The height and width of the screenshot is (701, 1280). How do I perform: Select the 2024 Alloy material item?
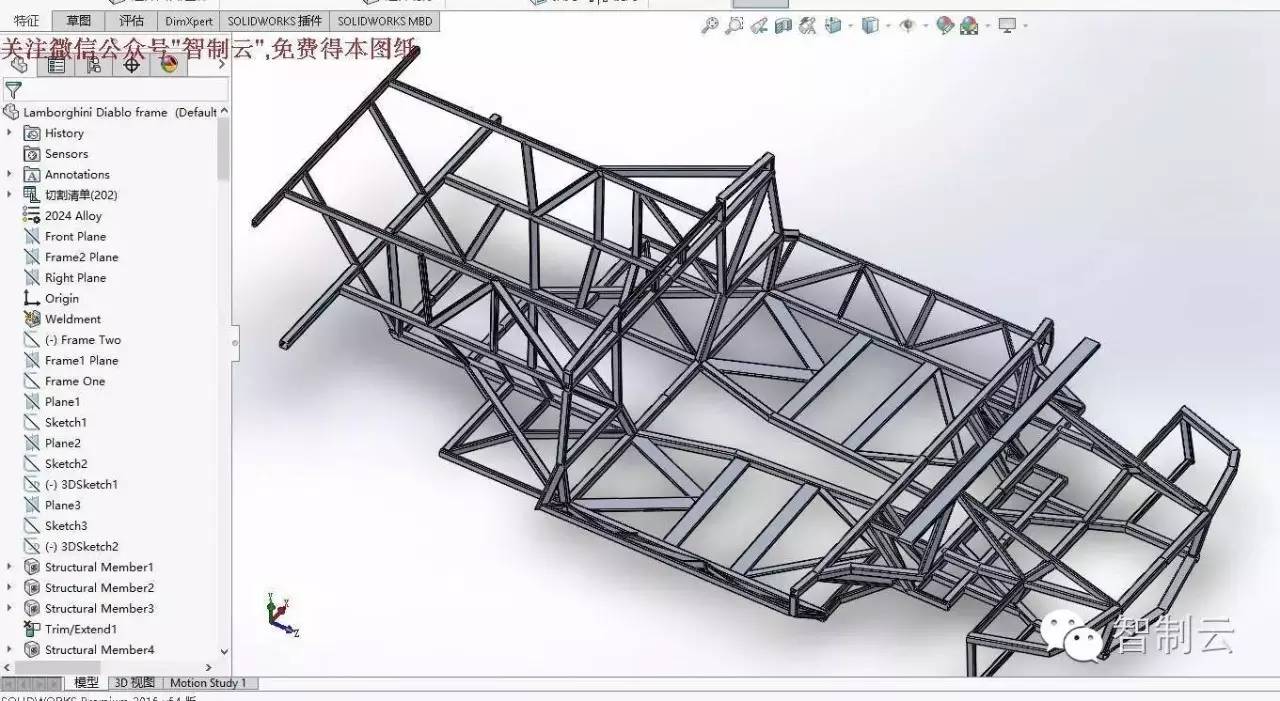coord(63,216)
